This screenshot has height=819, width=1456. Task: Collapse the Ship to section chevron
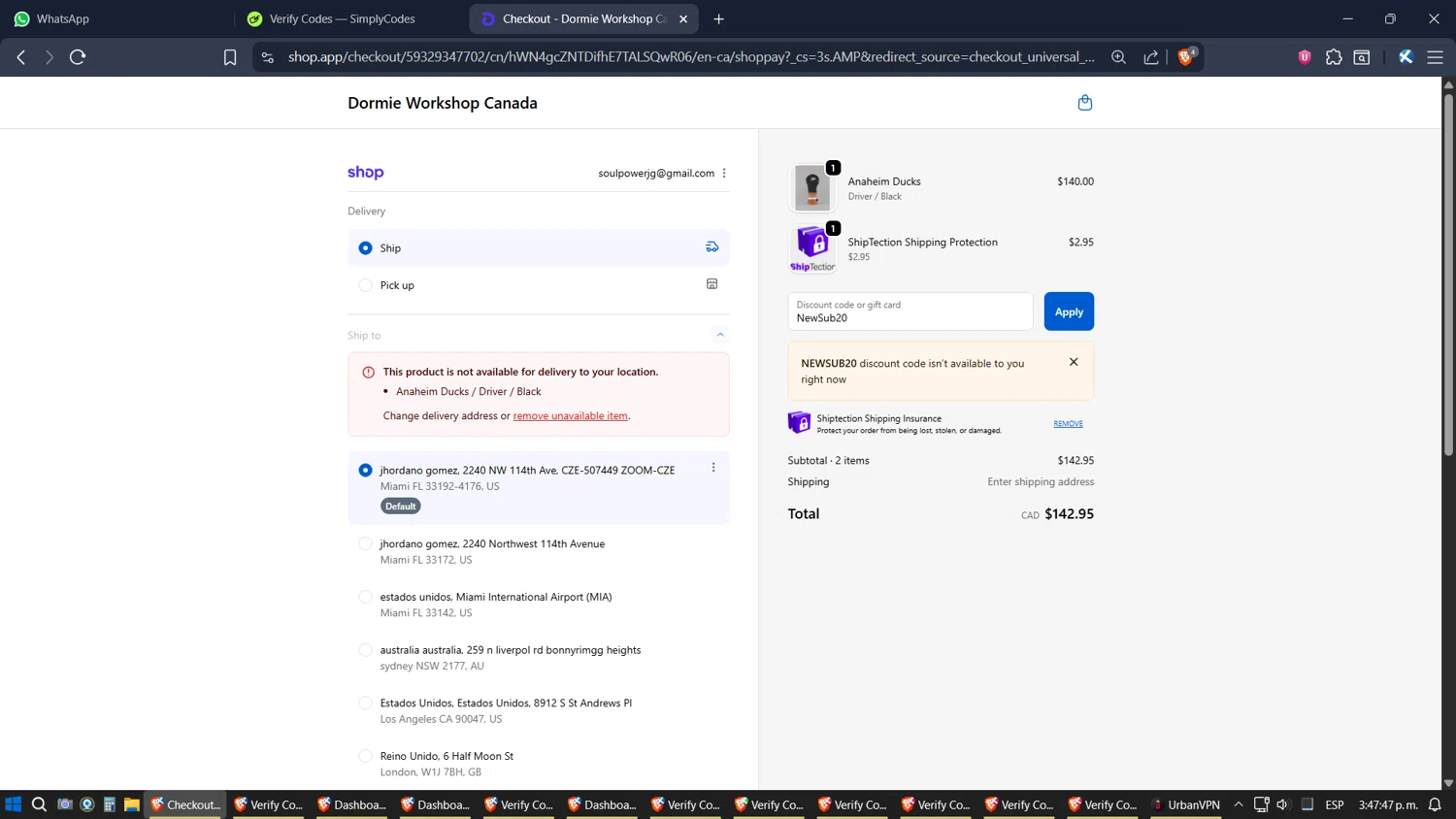click(720, 335)
